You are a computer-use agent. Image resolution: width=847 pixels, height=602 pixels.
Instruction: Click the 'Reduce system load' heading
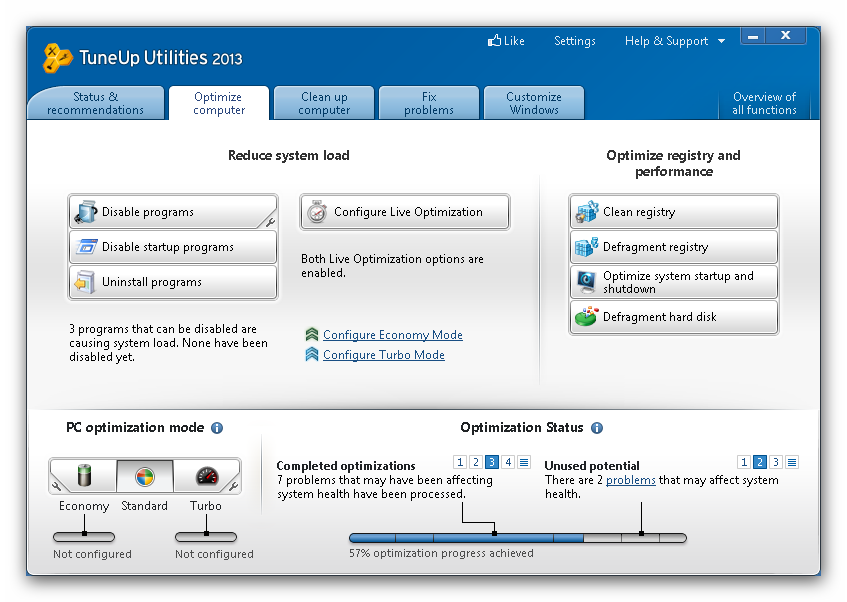point(288,156)
